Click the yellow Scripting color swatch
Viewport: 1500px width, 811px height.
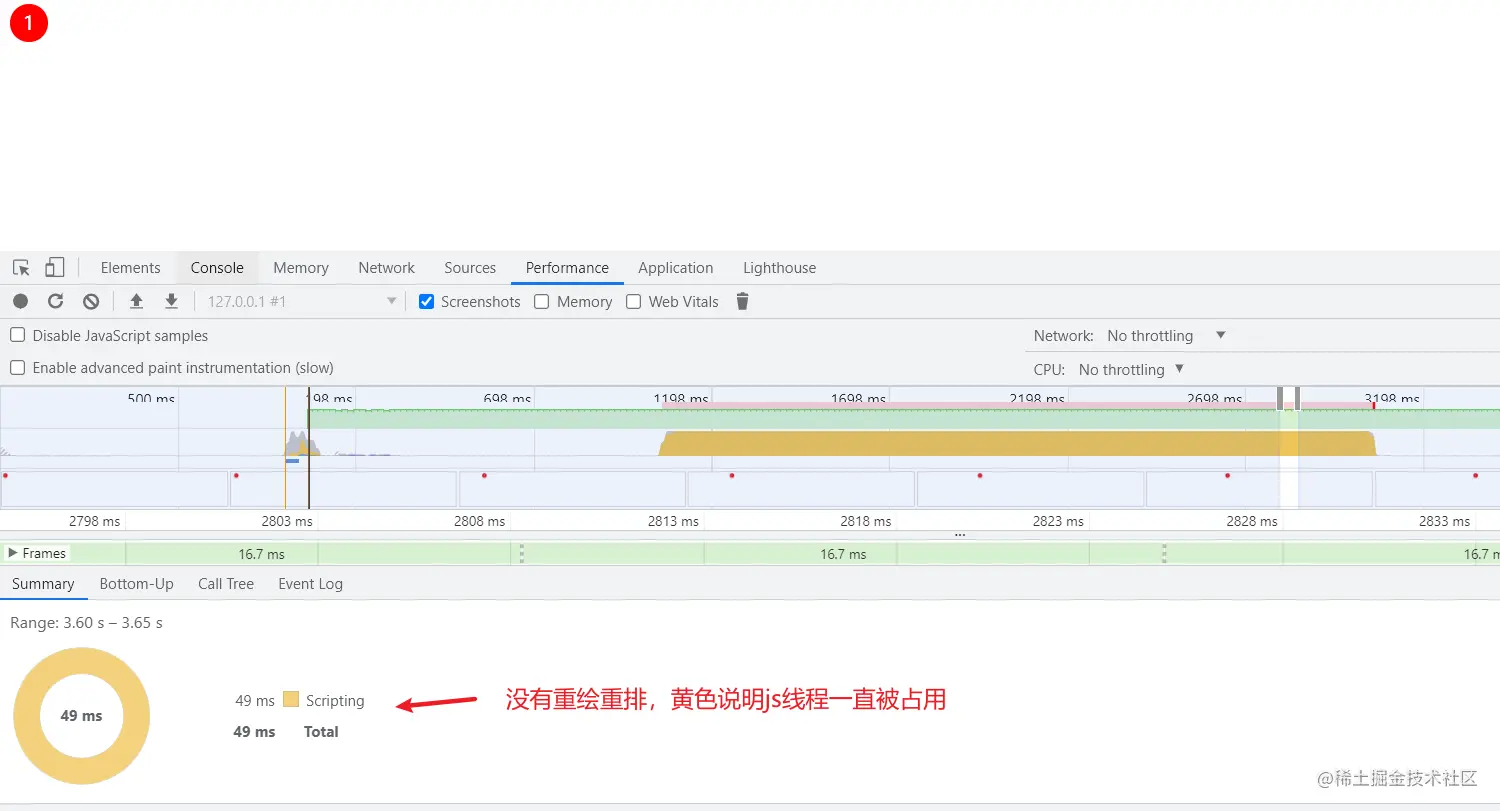click(291, 700)
